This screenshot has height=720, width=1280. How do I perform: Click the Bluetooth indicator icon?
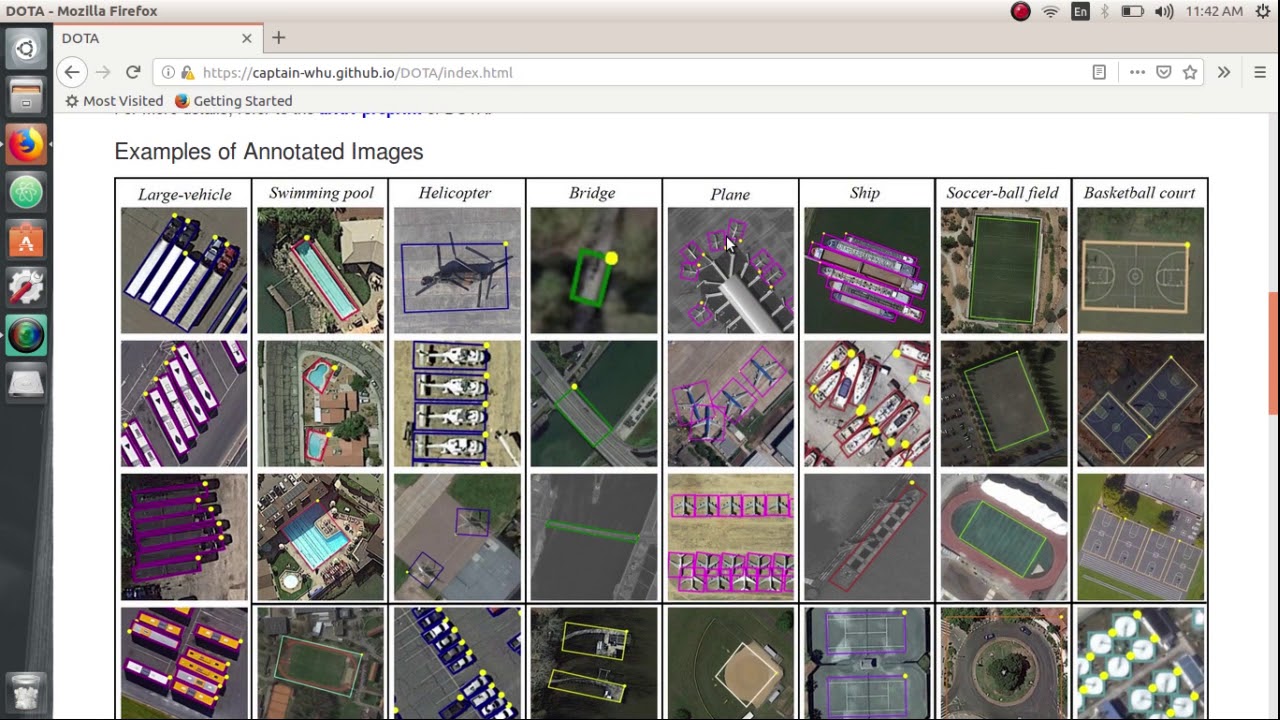tap(1105, 12)
